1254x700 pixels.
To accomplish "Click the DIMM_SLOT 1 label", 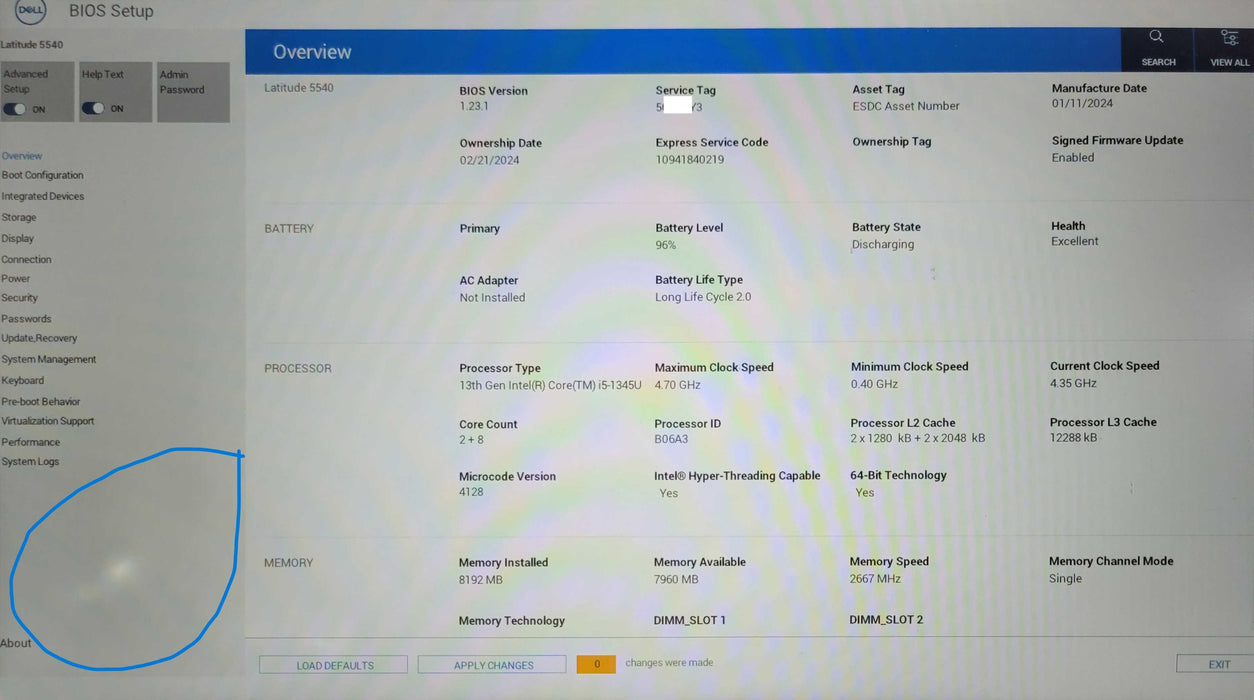I will 690,620.
